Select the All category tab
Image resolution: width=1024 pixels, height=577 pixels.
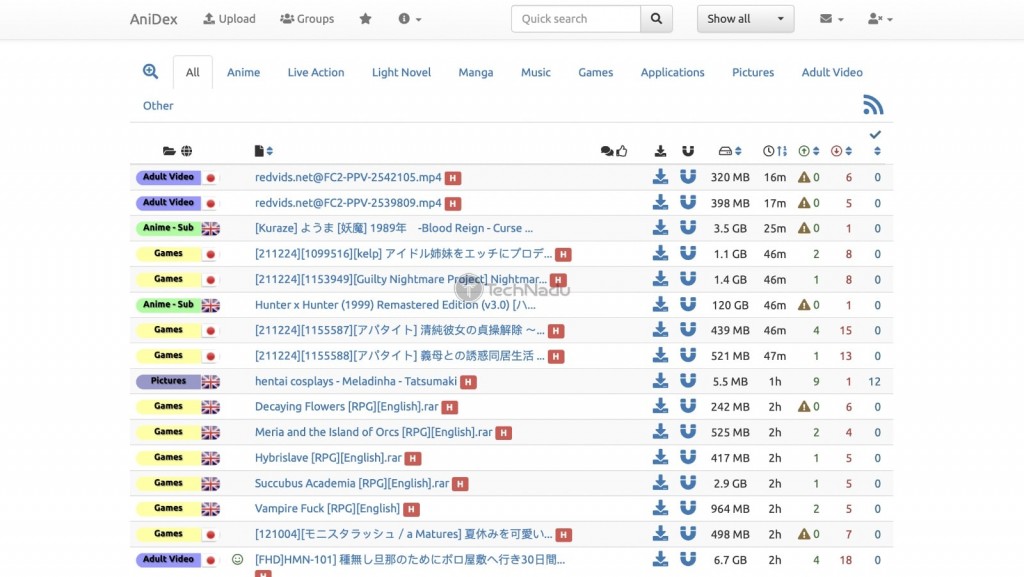click(193, 72)
